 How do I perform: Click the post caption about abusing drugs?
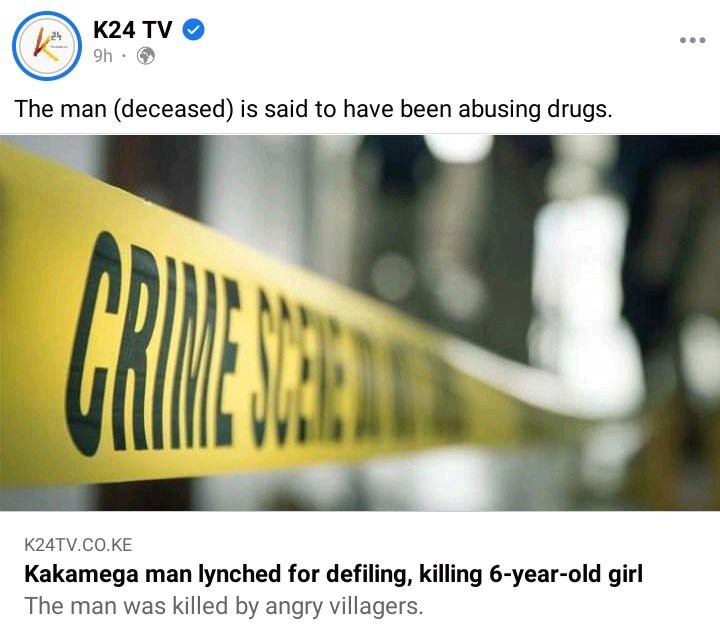pyautogui.click(x=314, y=109)
